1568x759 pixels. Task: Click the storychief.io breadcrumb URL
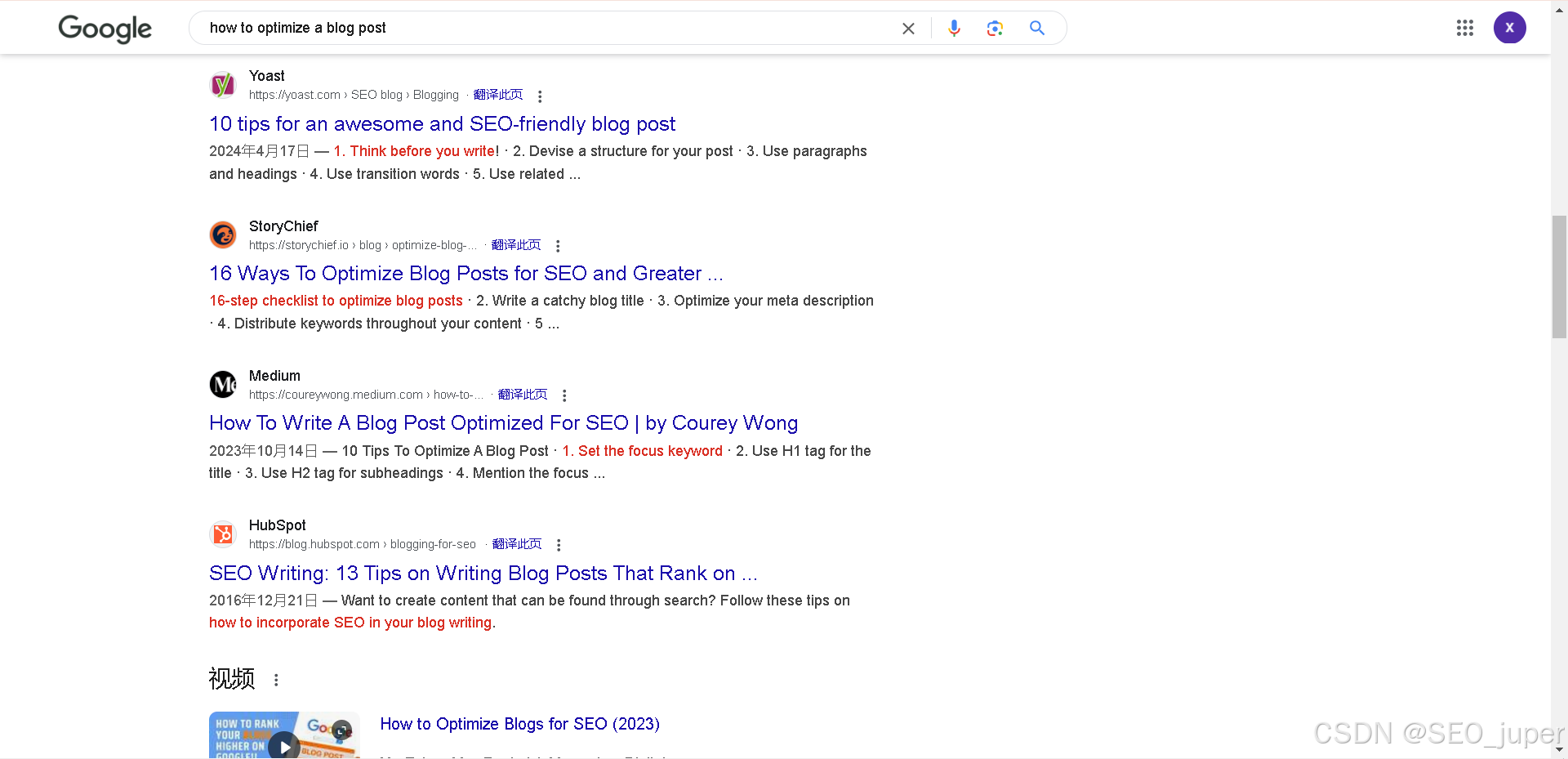(x=363, y=245)
